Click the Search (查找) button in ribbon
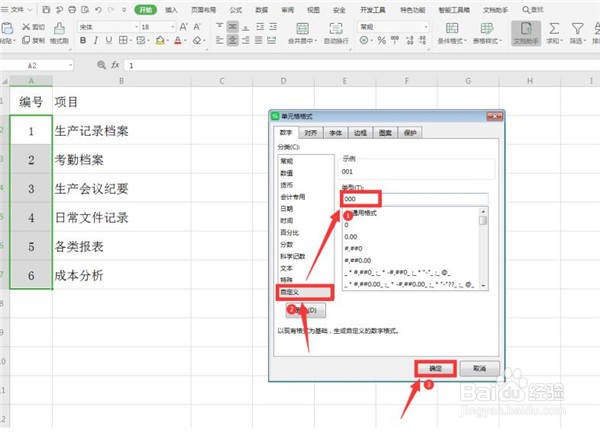The height and width of the screenshot is (432, 600). tap(533, 10)
